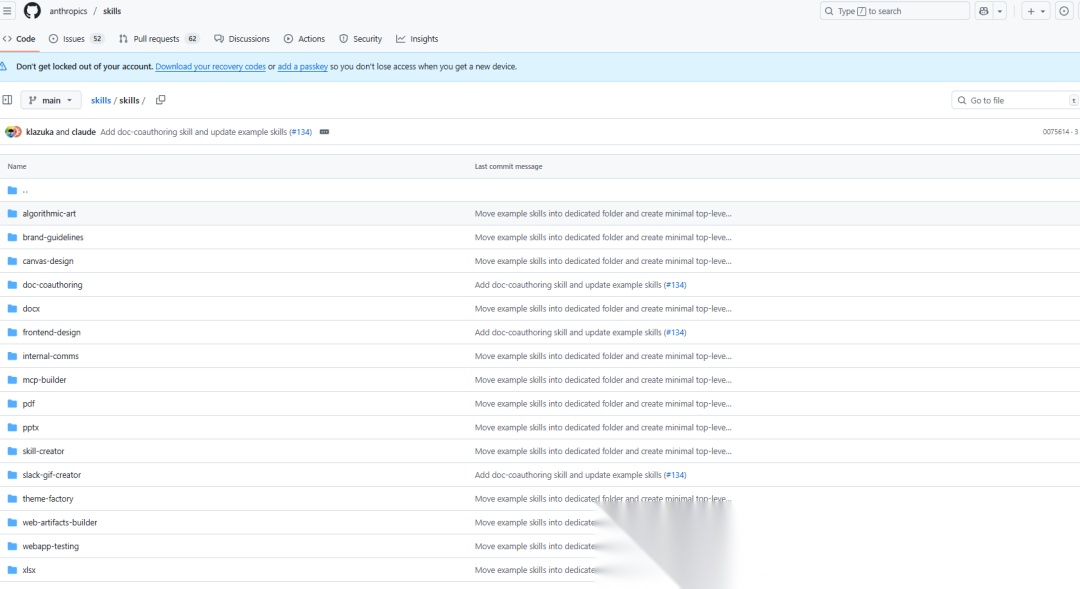Open anthropics owner link in header
1080x589 pixels.
tap(68, 11)
